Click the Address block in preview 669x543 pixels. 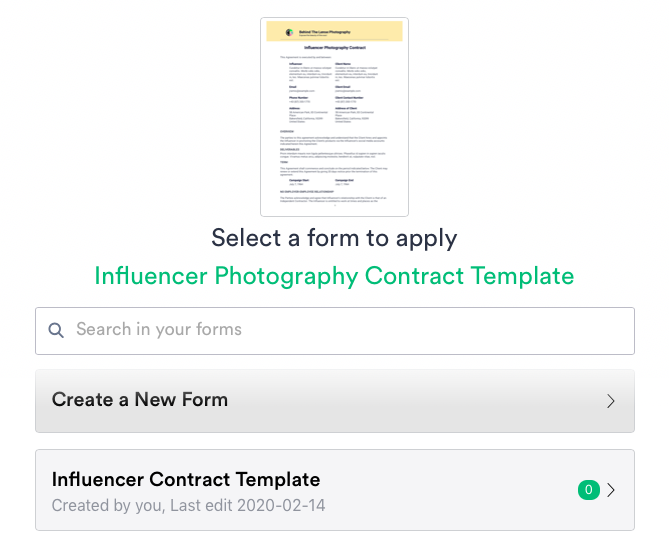pyautogui.click(x=296, y=115)
